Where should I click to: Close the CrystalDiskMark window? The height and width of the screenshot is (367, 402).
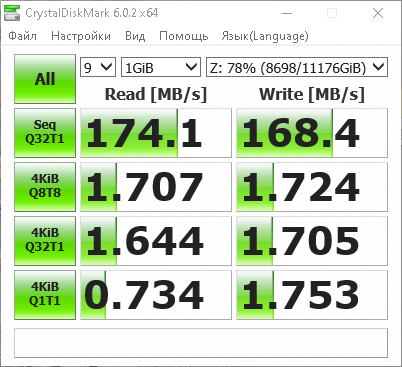tap(378, 13)
